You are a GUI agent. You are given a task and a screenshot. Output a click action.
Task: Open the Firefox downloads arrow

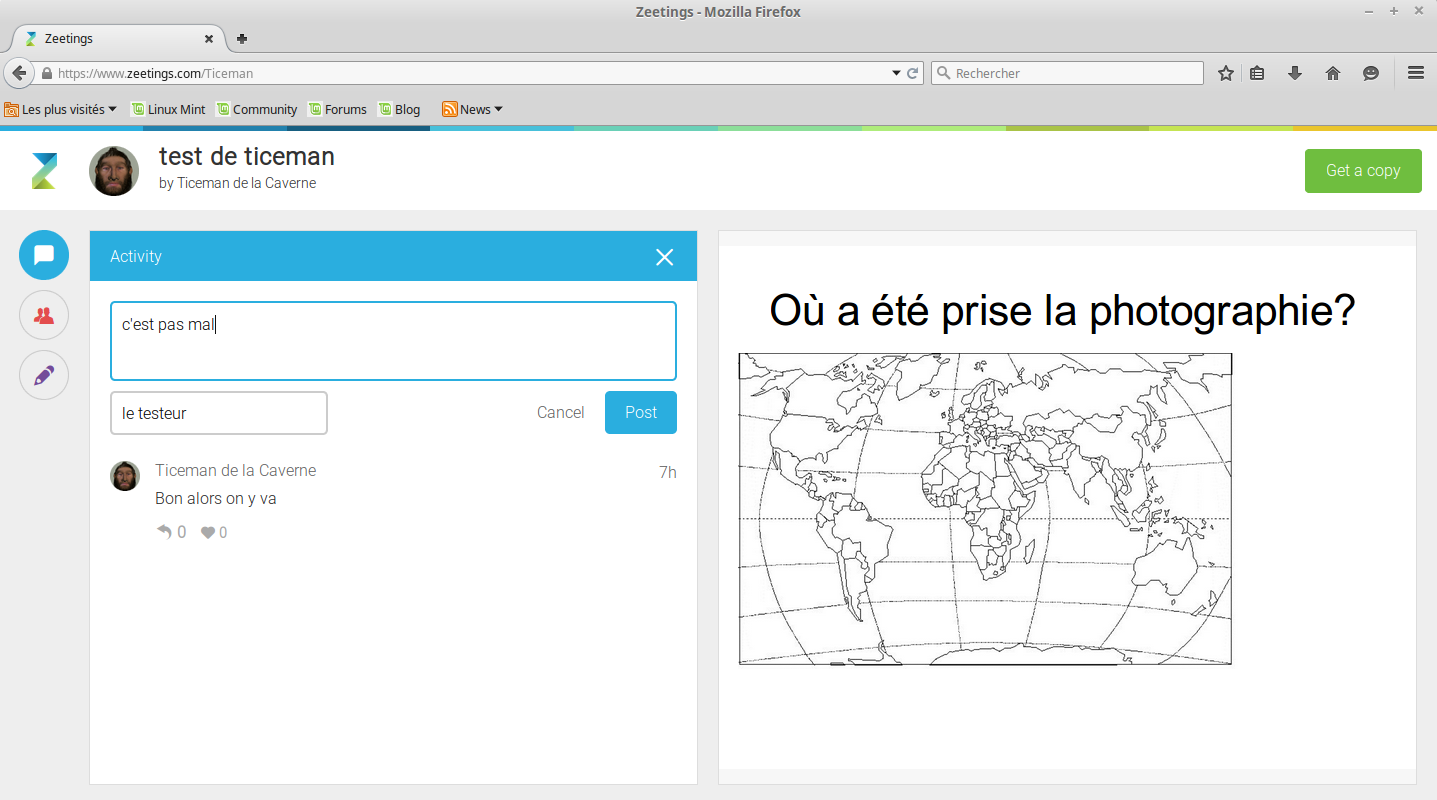[1294, 73]
